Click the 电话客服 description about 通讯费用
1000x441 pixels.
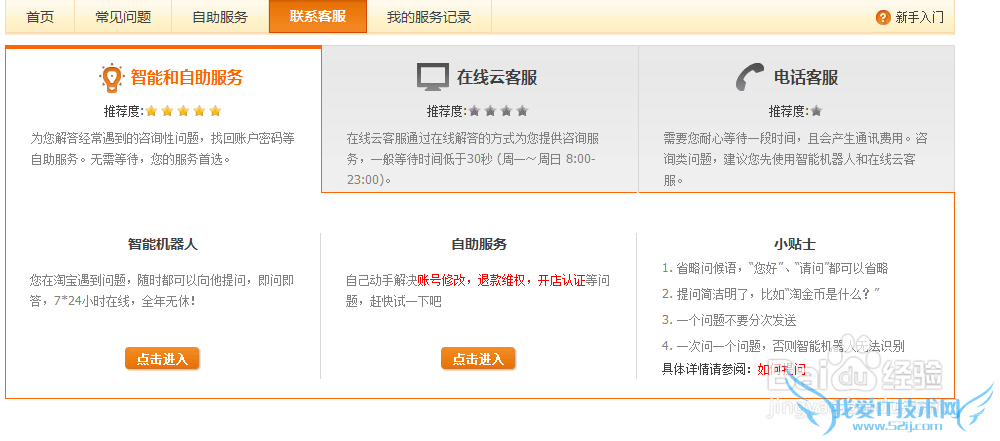[795, 159]
